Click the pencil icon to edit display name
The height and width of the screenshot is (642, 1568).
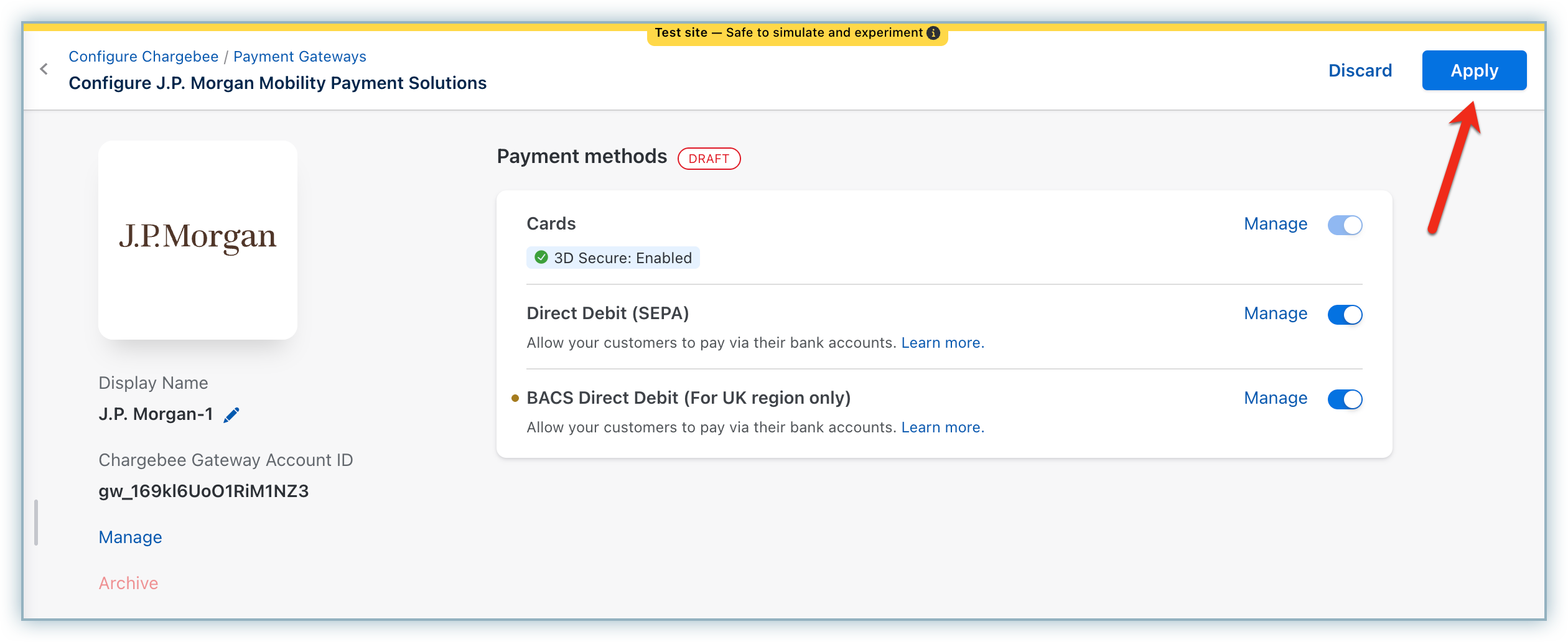tap(231, 415)
